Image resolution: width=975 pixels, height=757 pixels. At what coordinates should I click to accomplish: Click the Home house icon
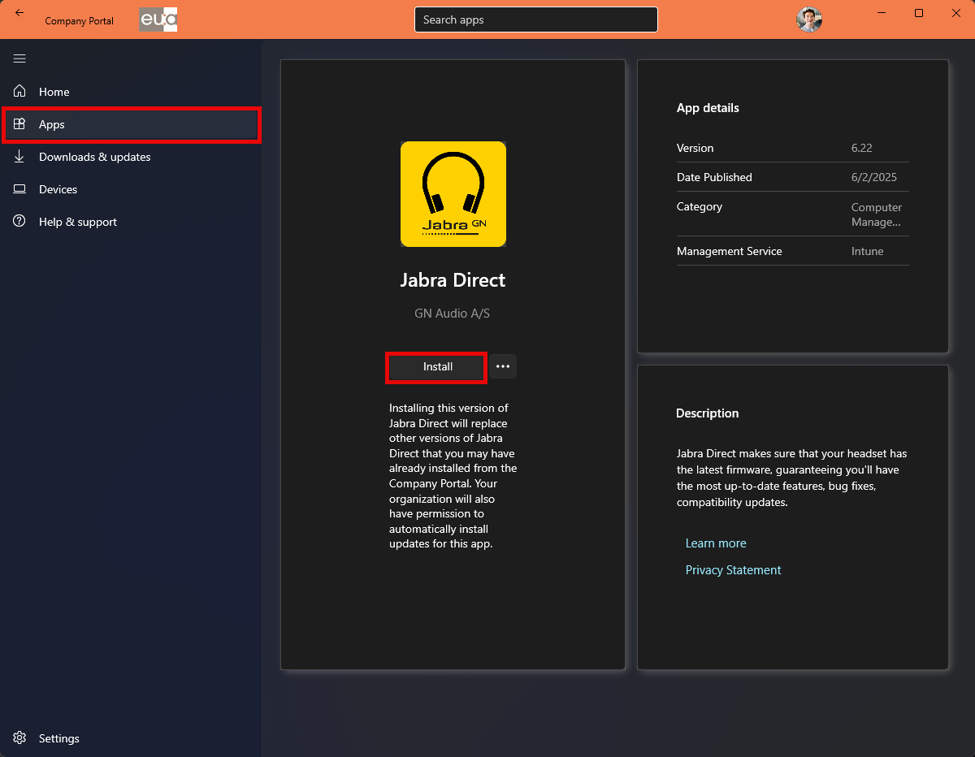point(19,91)
